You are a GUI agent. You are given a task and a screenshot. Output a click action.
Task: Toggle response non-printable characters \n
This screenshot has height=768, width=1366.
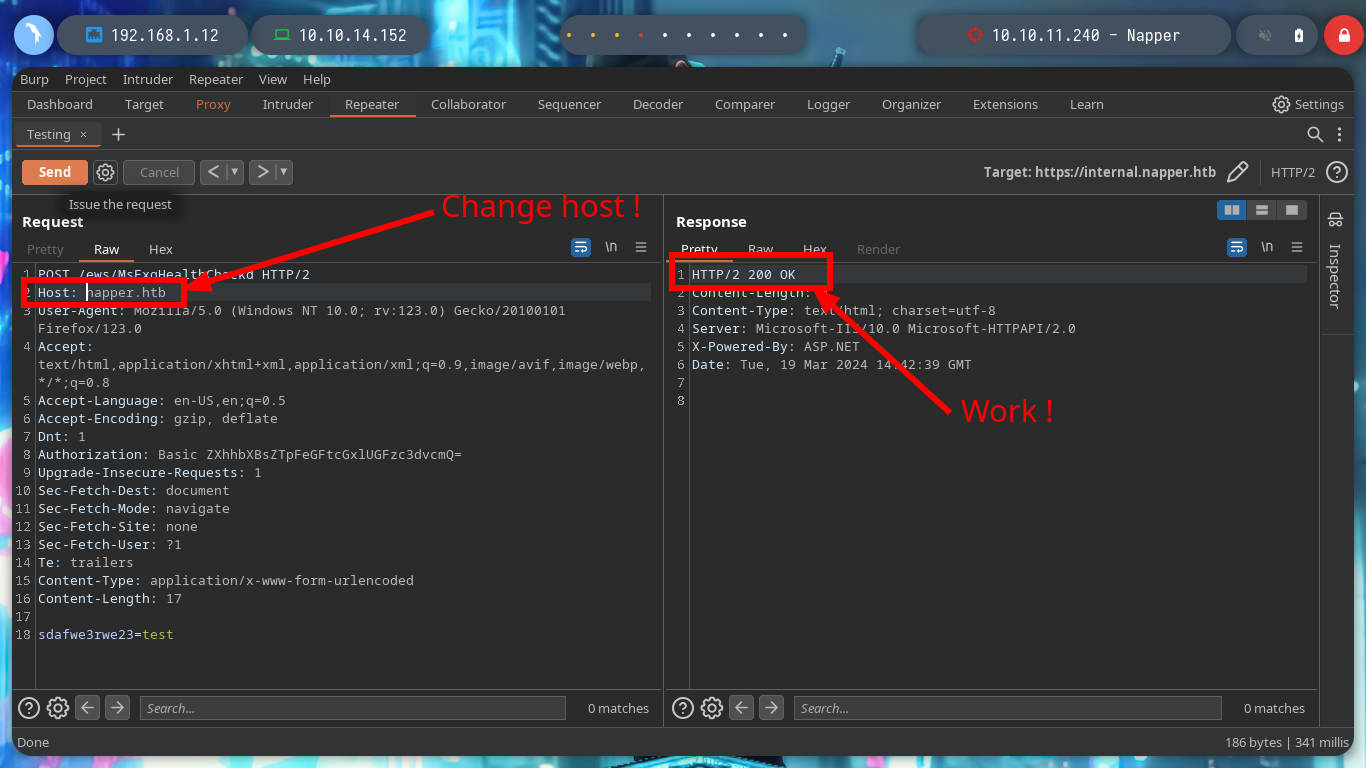click(1267, 247)
